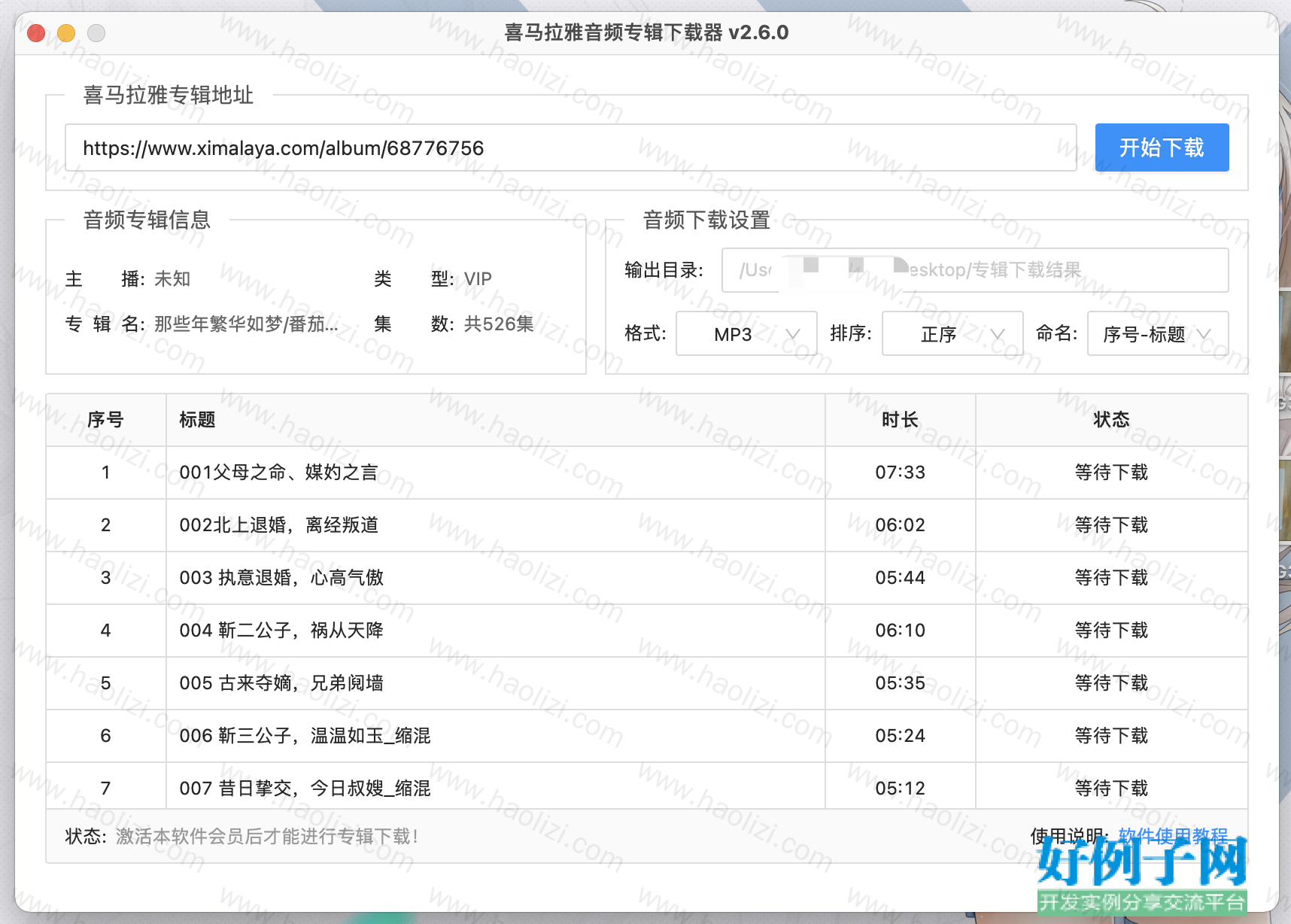Open the 软件使用教程 link
This screenshot has width=1291, height=924.
coord(1173,835)
